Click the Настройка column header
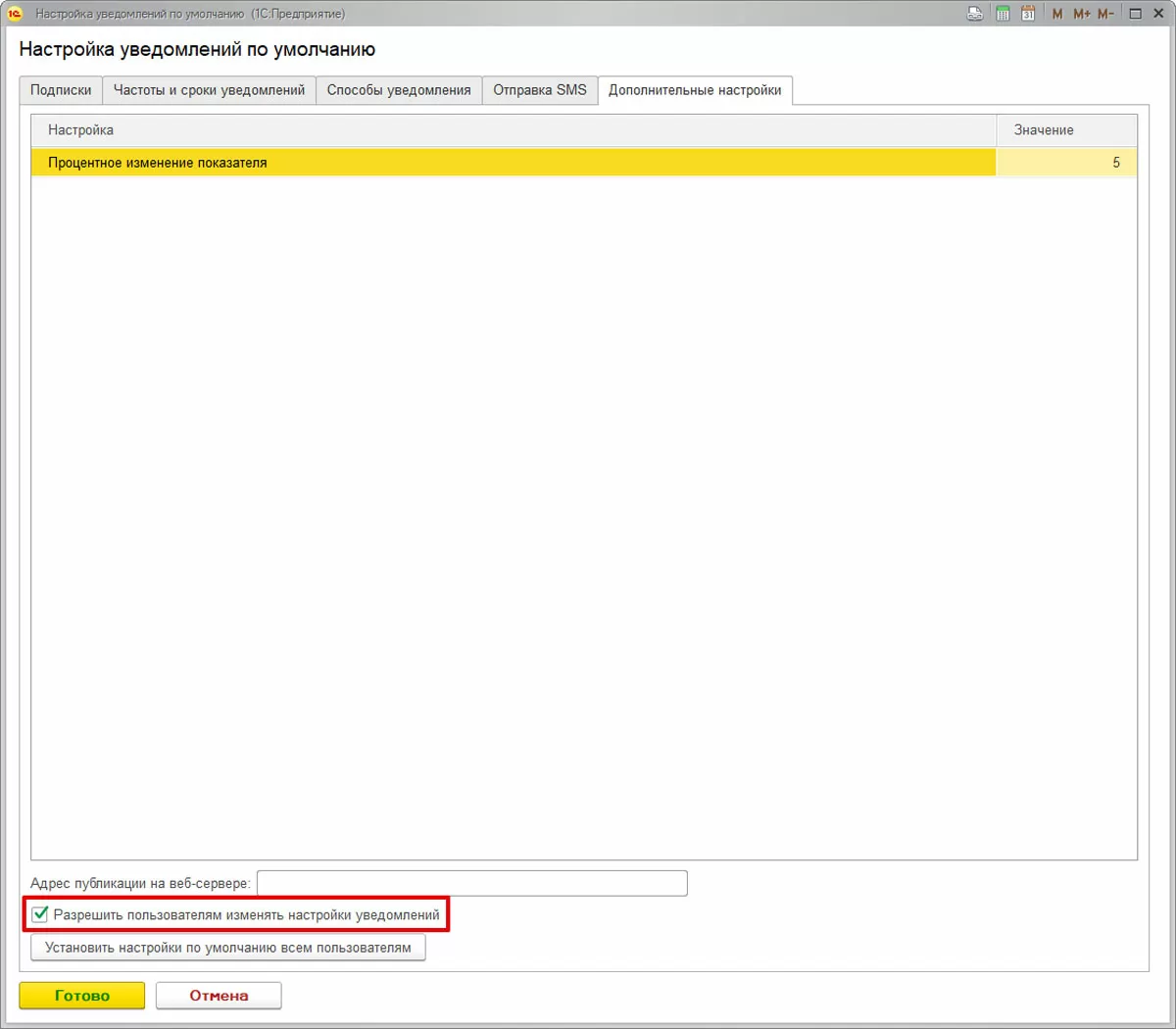Viewport: 1176px width, 1029px height. (514, 130)
